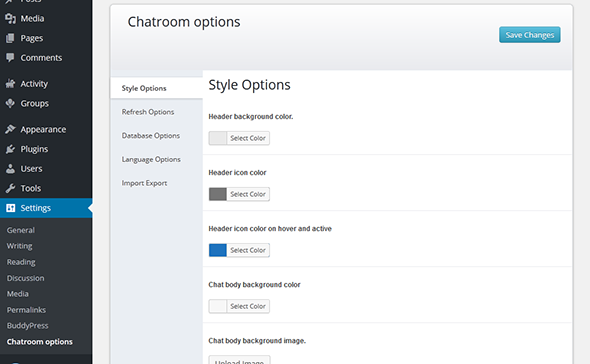Click the 'Style Options' section heading

click(249, 85)
